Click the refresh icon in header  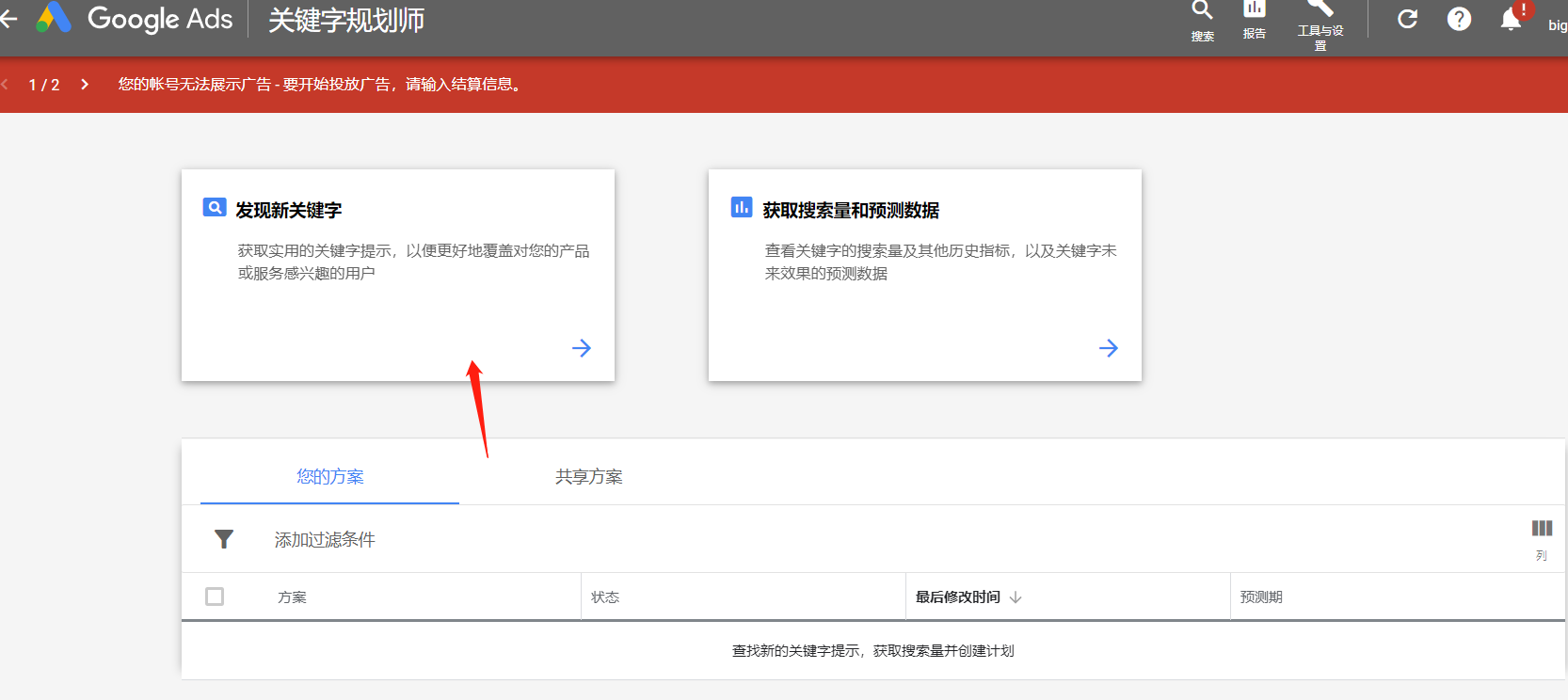(x=1407, y=19)
